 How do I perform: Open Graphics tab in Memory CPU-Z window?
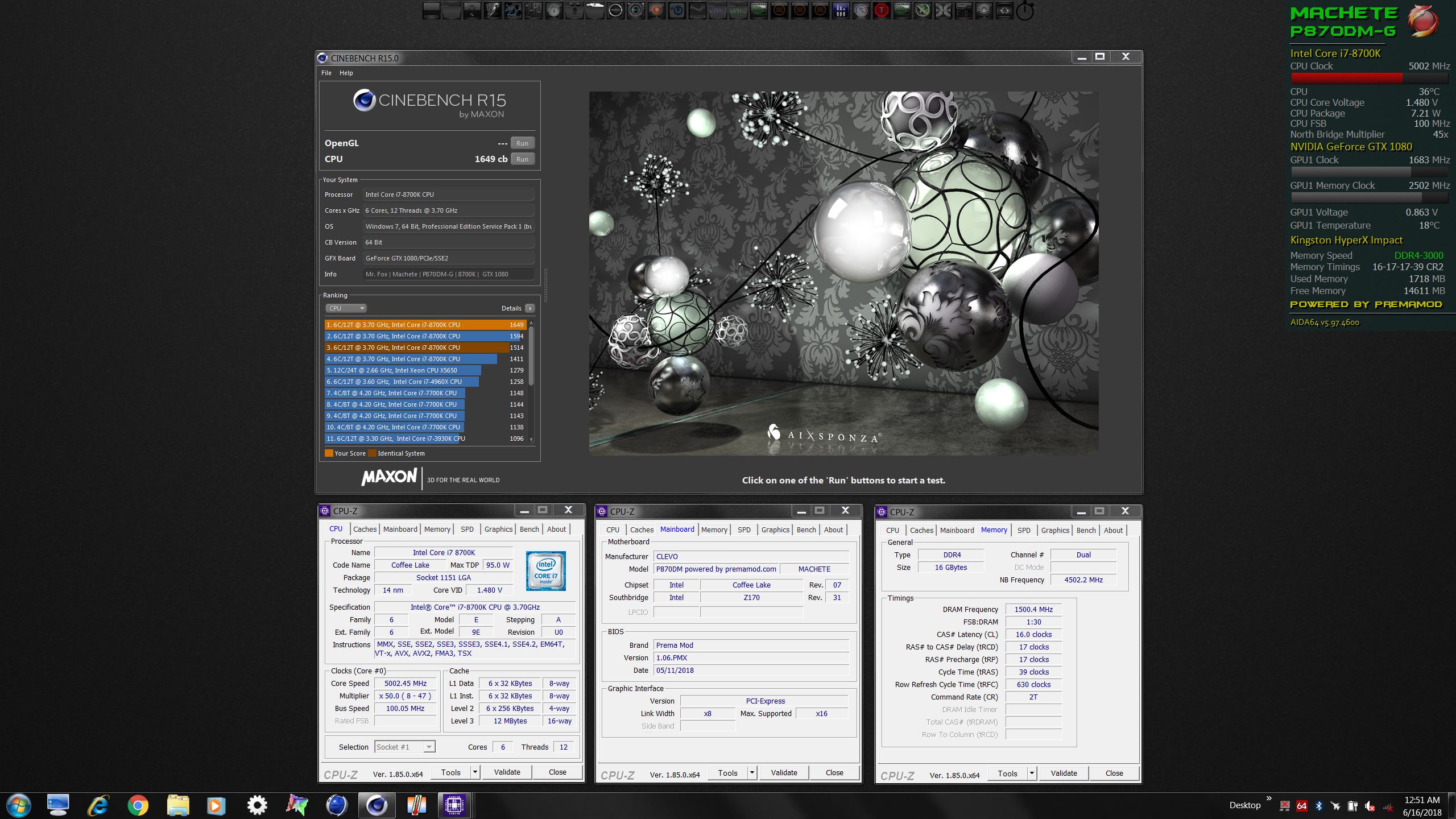(1055, 530)
